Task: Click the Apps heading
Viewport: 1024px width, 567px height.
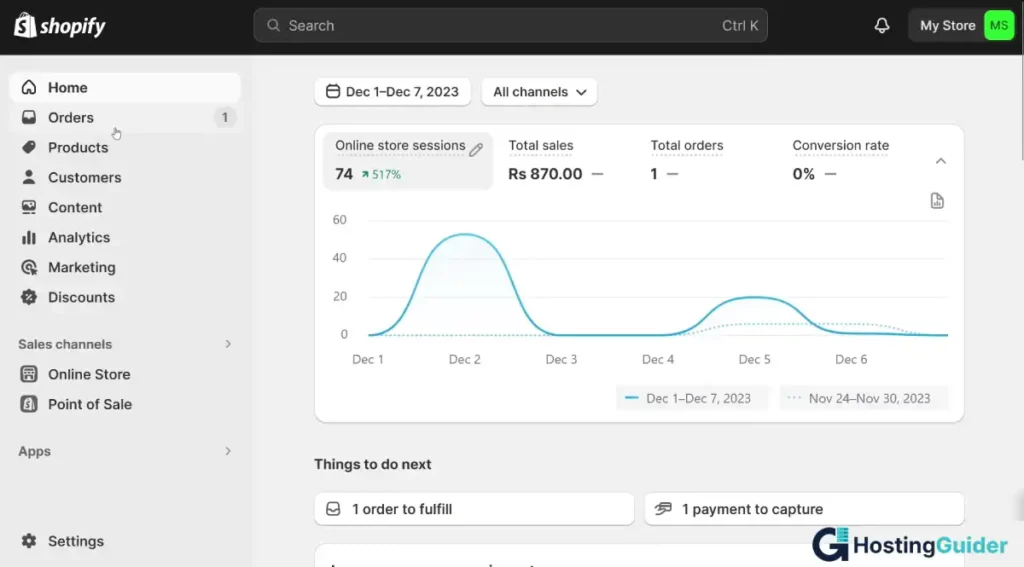Action: click(x=35, y=451)
